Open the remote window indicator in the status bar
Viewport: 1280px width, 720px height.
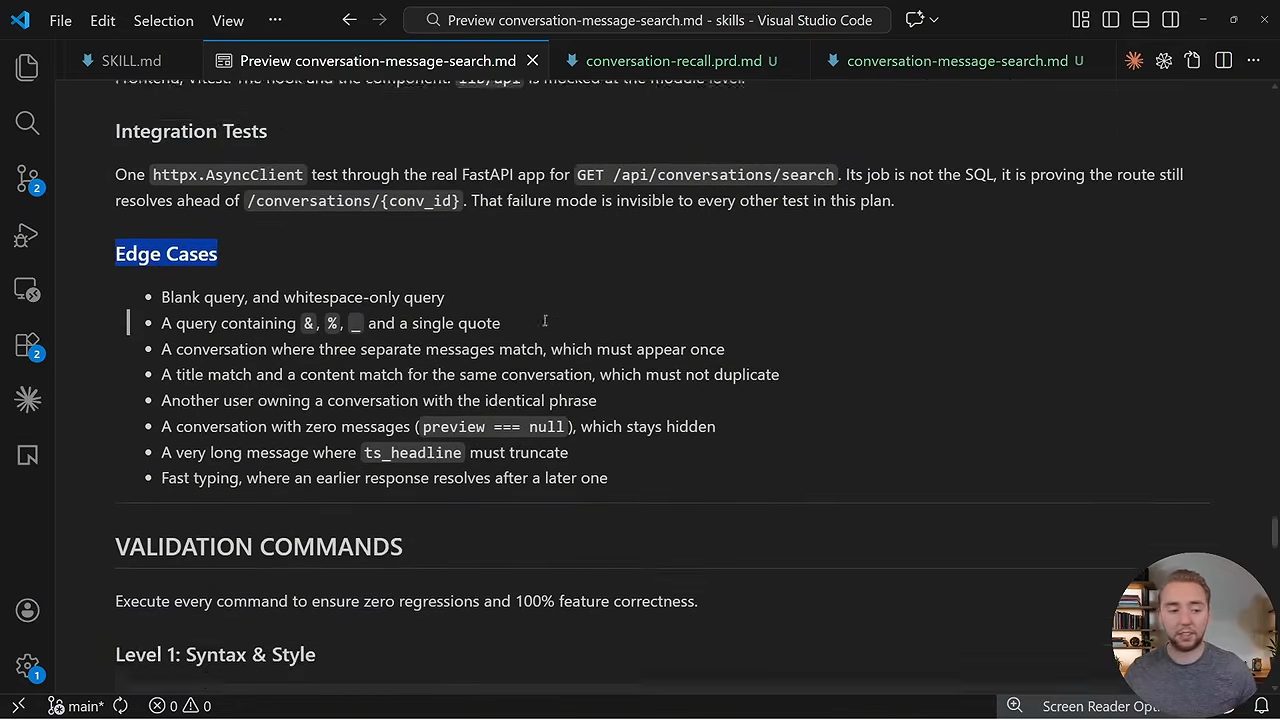19,706
